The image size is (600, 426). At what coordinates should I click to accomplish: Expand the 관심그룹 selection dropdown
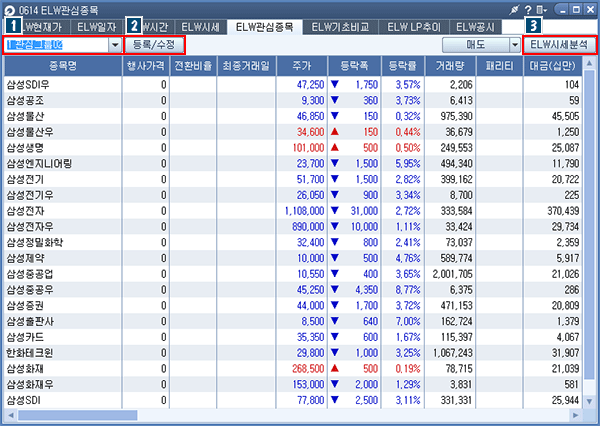pos(115,45)
